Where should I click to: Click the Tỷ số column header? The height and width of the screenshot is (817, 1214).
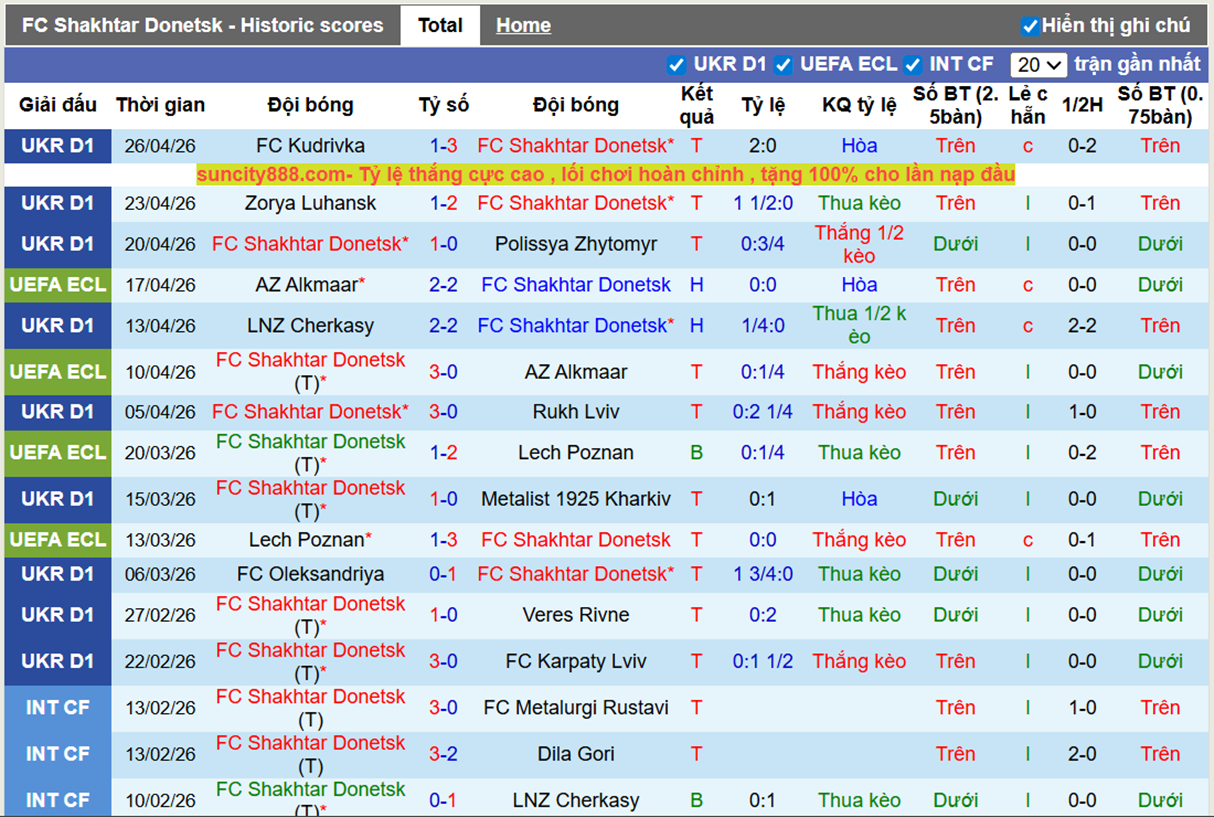tap(441, 104)
